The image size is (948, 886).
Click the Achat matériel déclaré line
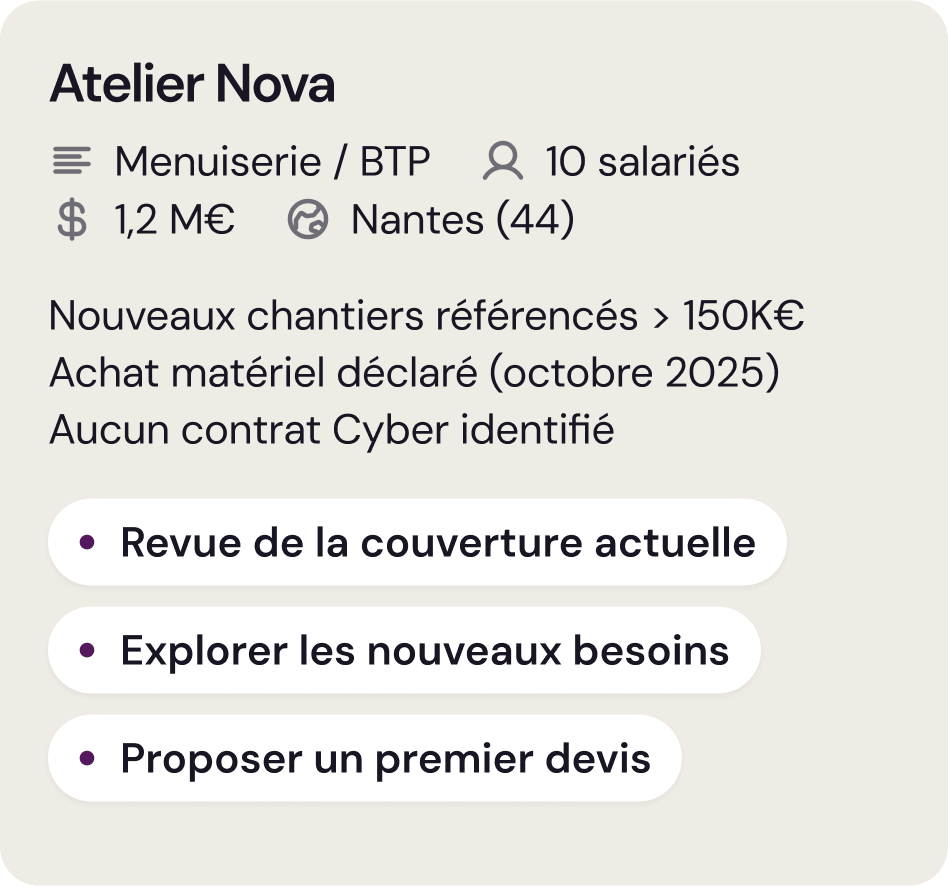[x=263, y=373]
